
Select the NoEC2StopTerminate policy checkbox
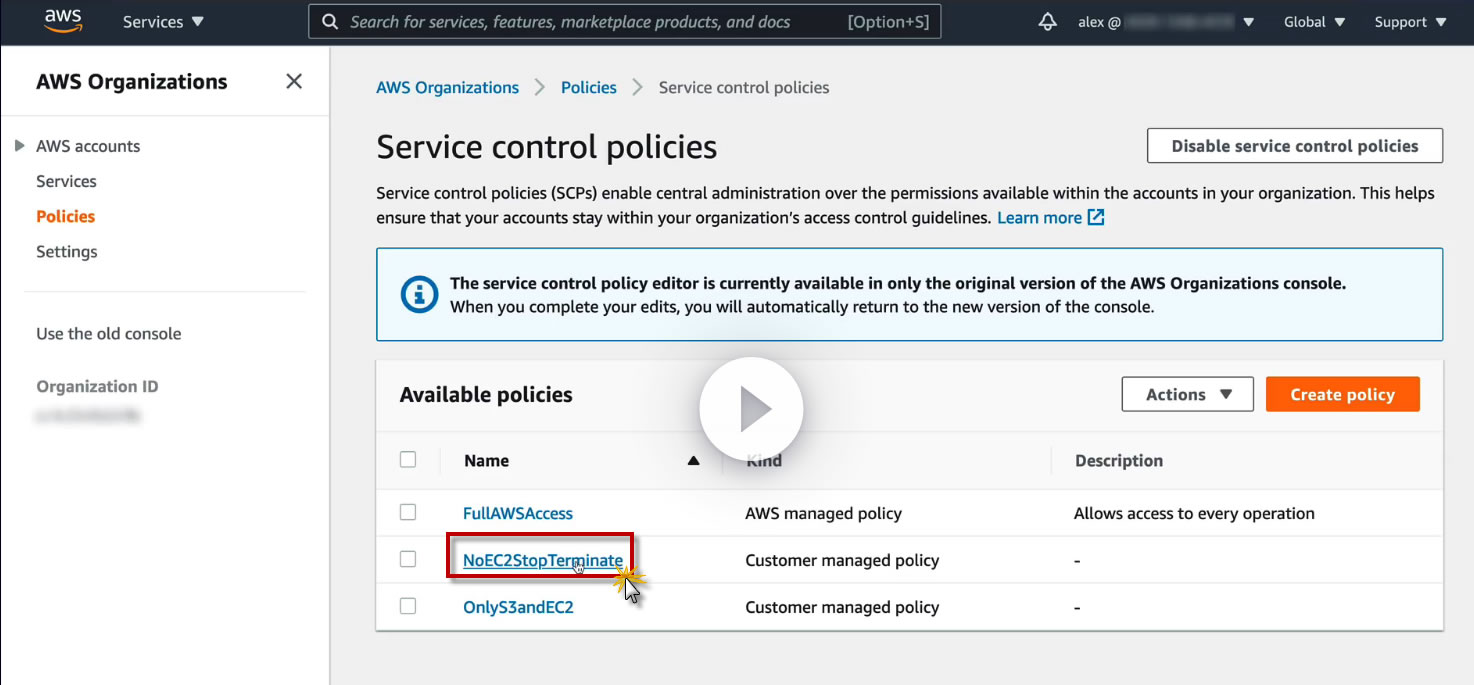[408, 560]
